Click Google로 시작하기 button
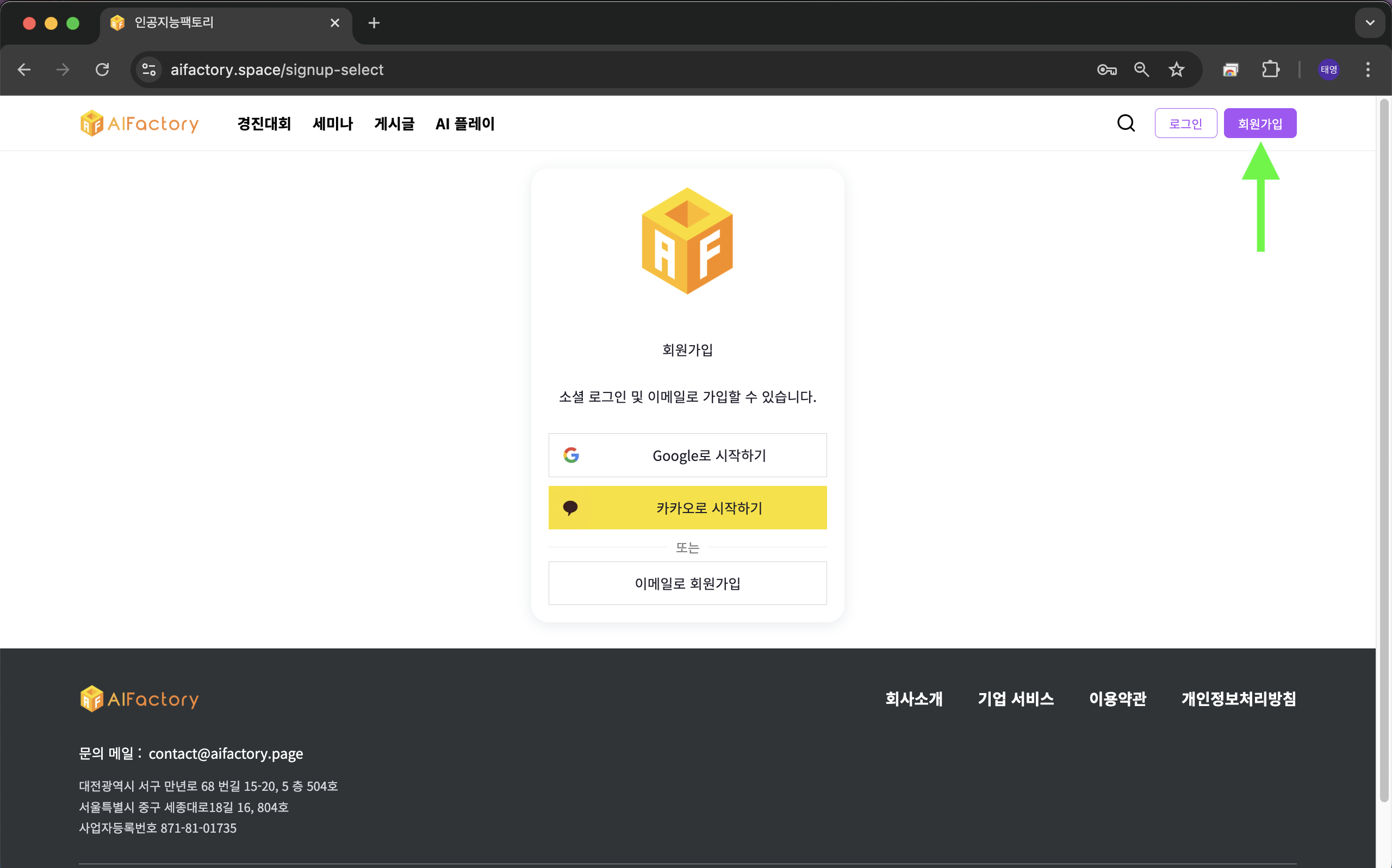 687,455
